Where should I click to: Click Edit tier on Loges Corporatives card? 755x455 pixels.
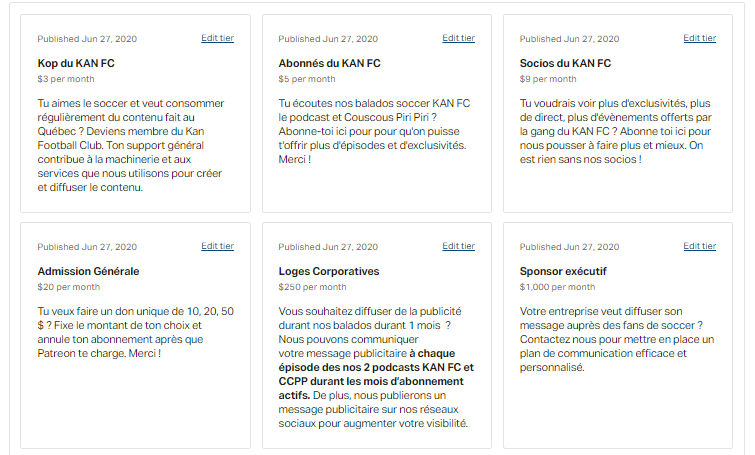click(458, 246)
